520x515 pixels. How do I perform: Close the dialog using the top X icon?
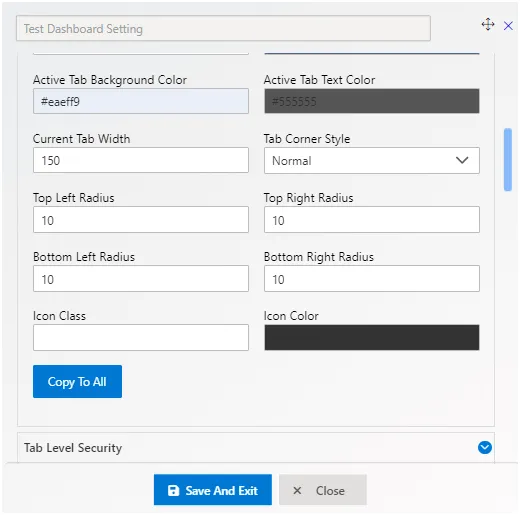point(508,26)
